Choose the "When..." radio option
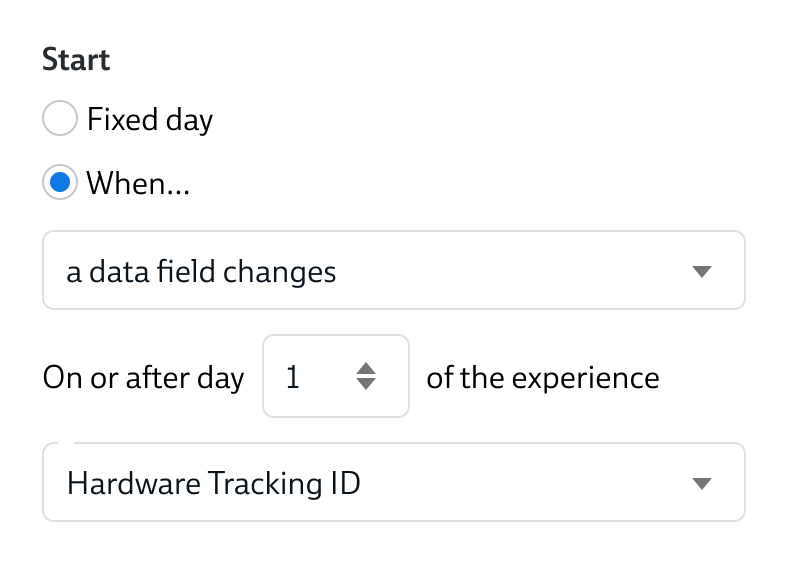Image resolution: width=788 pixels, height=562 pixels. pyautogui.click(x=60, y=183)
